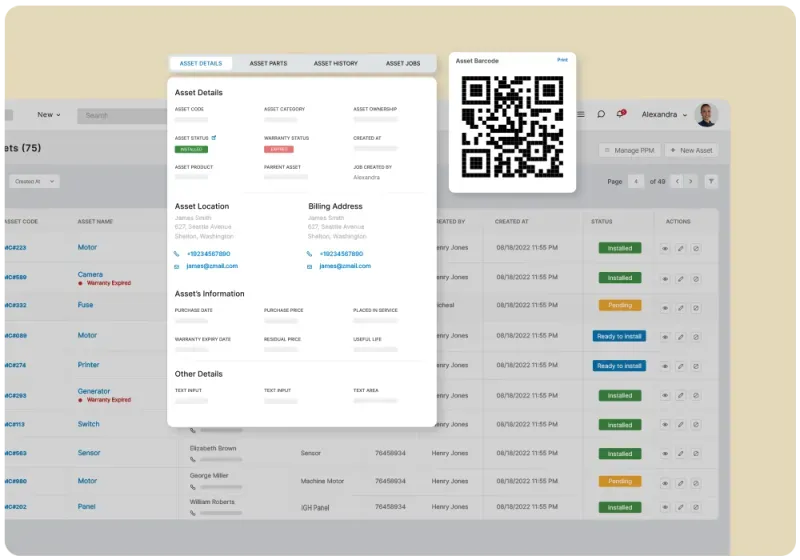Click eye icon in Switch row
Viewport: 800px width, 560px height.
(665, 424)
